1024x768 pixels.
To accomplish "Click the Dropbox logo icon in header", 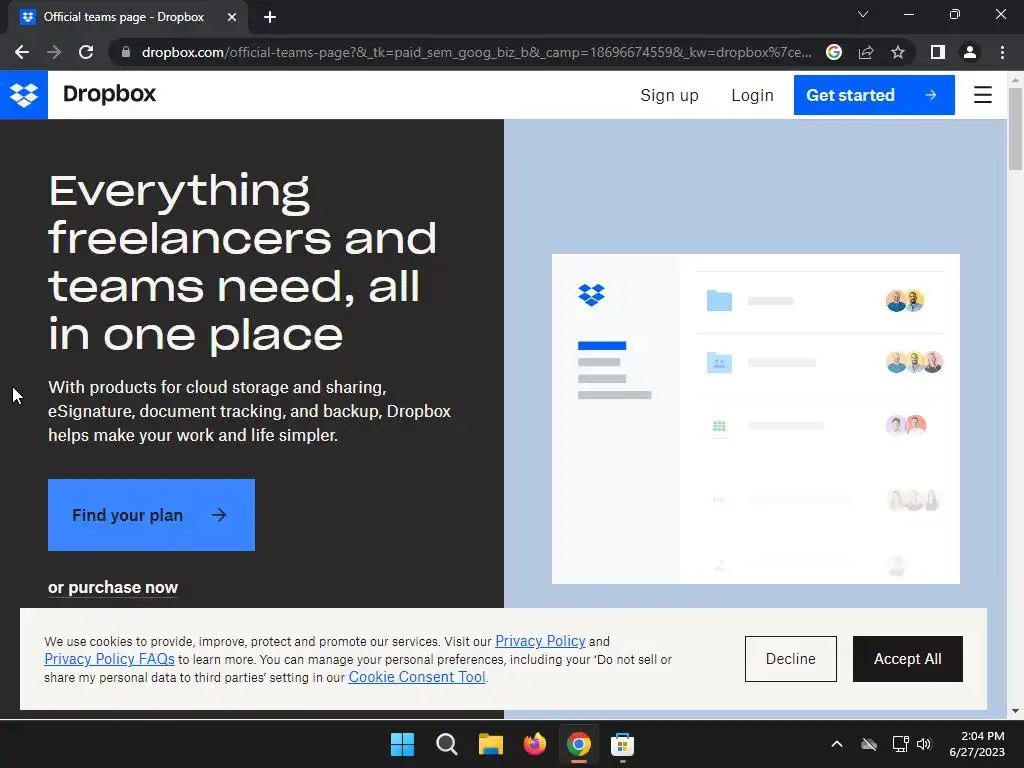I will pos(24,95).
